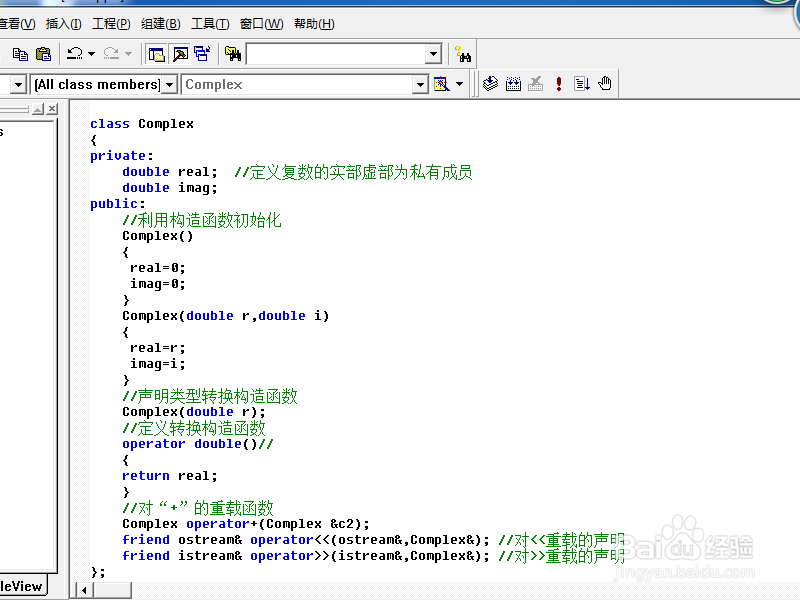Expand the docked workspace pane triangle button
800x600 pixels.
(38, 109)
